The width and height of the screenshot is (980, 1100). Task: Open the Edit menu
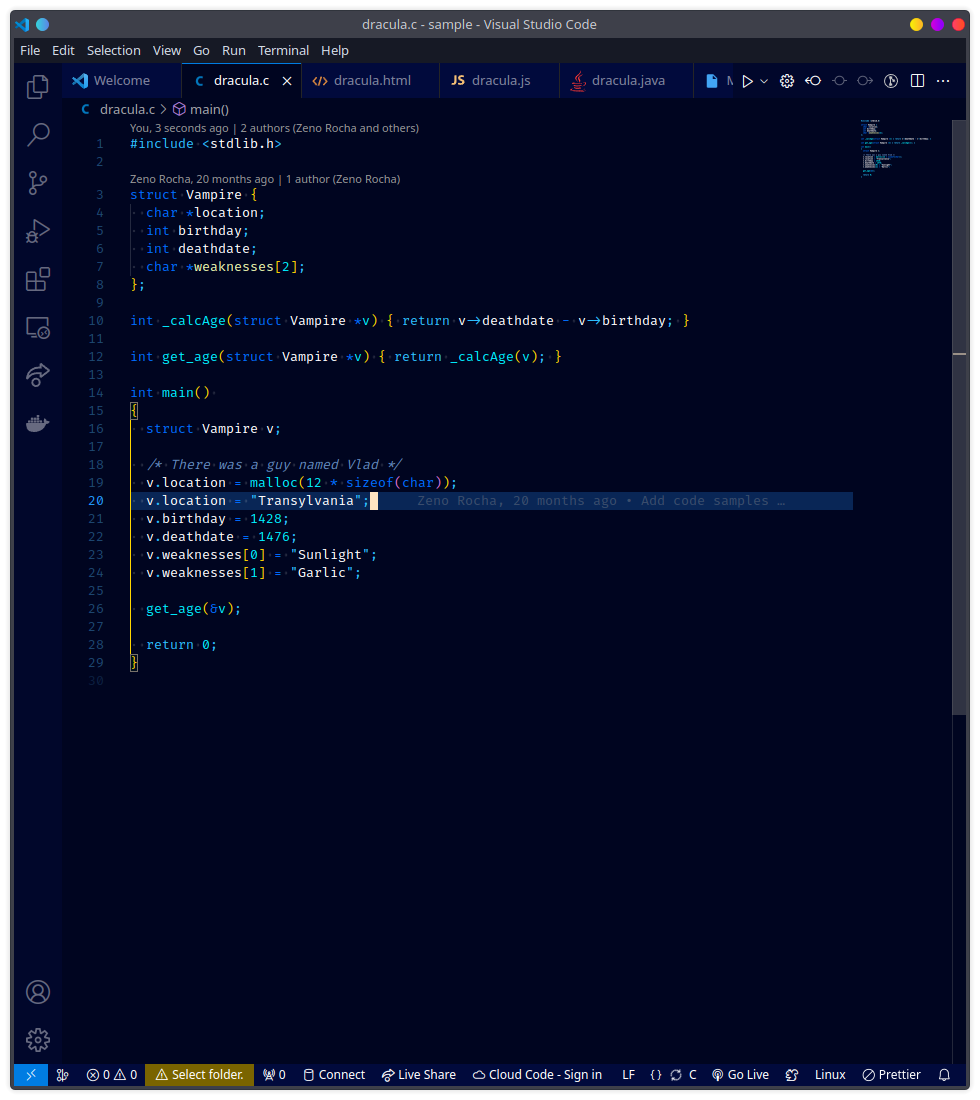63,51
